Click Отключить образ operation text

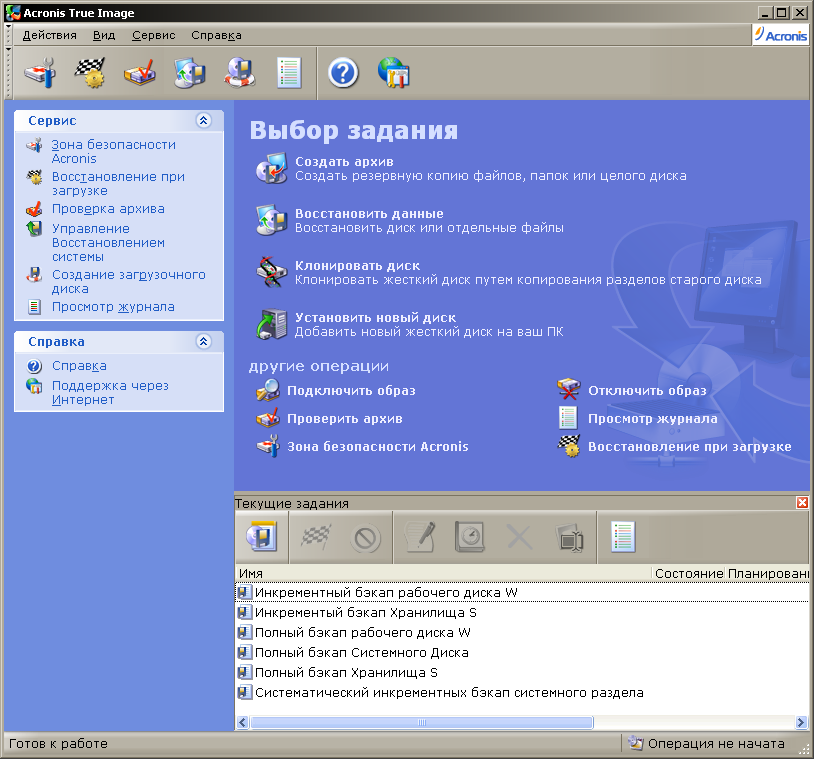click(647, 390)
